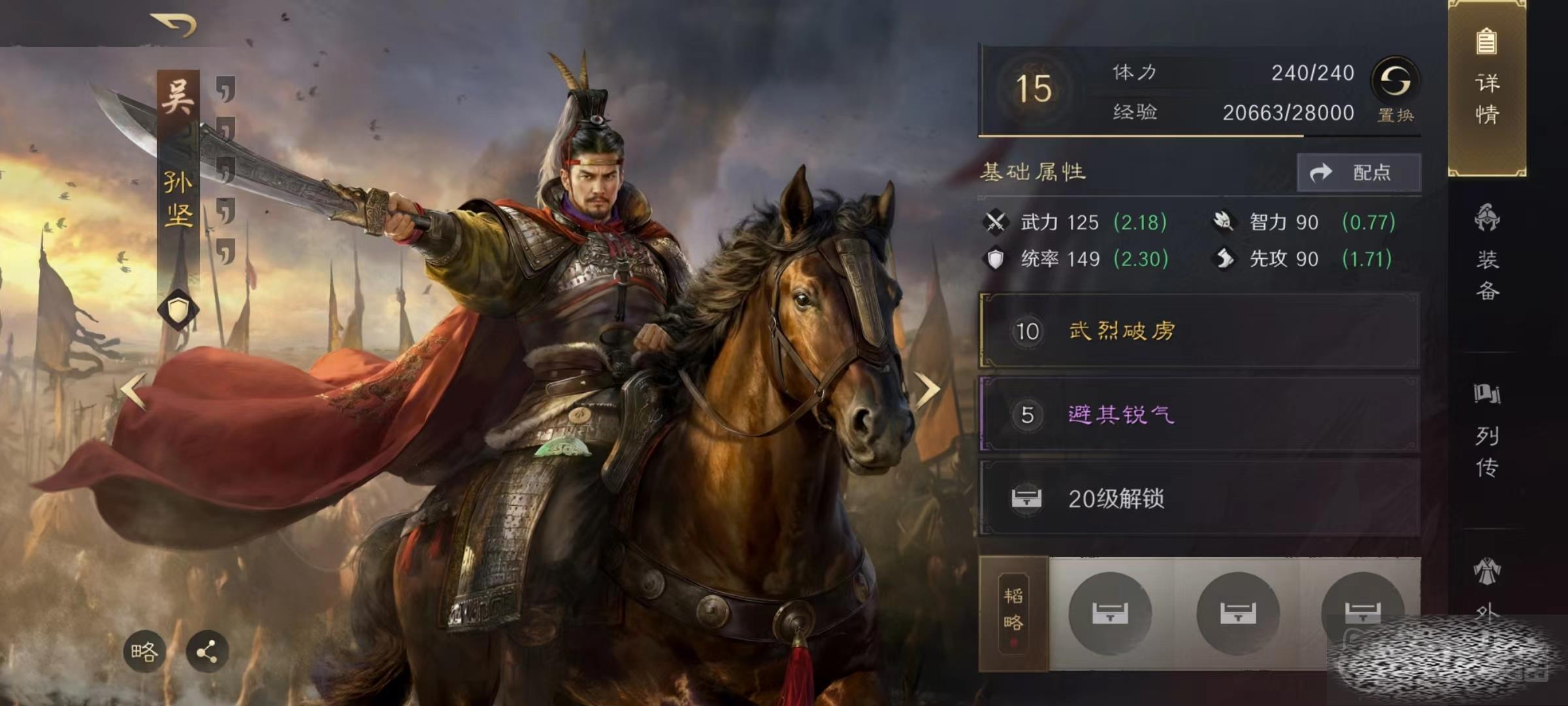The width and height of the screenshot is (1568, 706).
Task: Select the first empty 韬略 slot
Action: [x=1110, y=613]
